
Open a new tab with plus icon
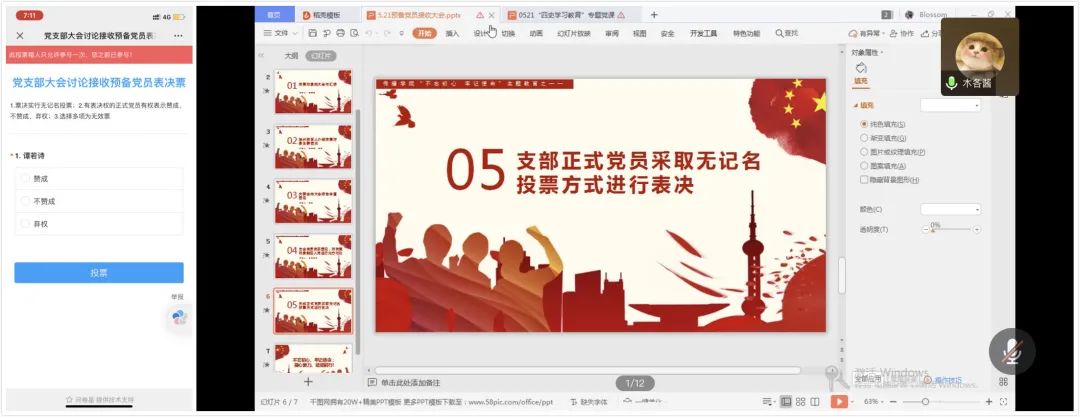click(654, 15)
